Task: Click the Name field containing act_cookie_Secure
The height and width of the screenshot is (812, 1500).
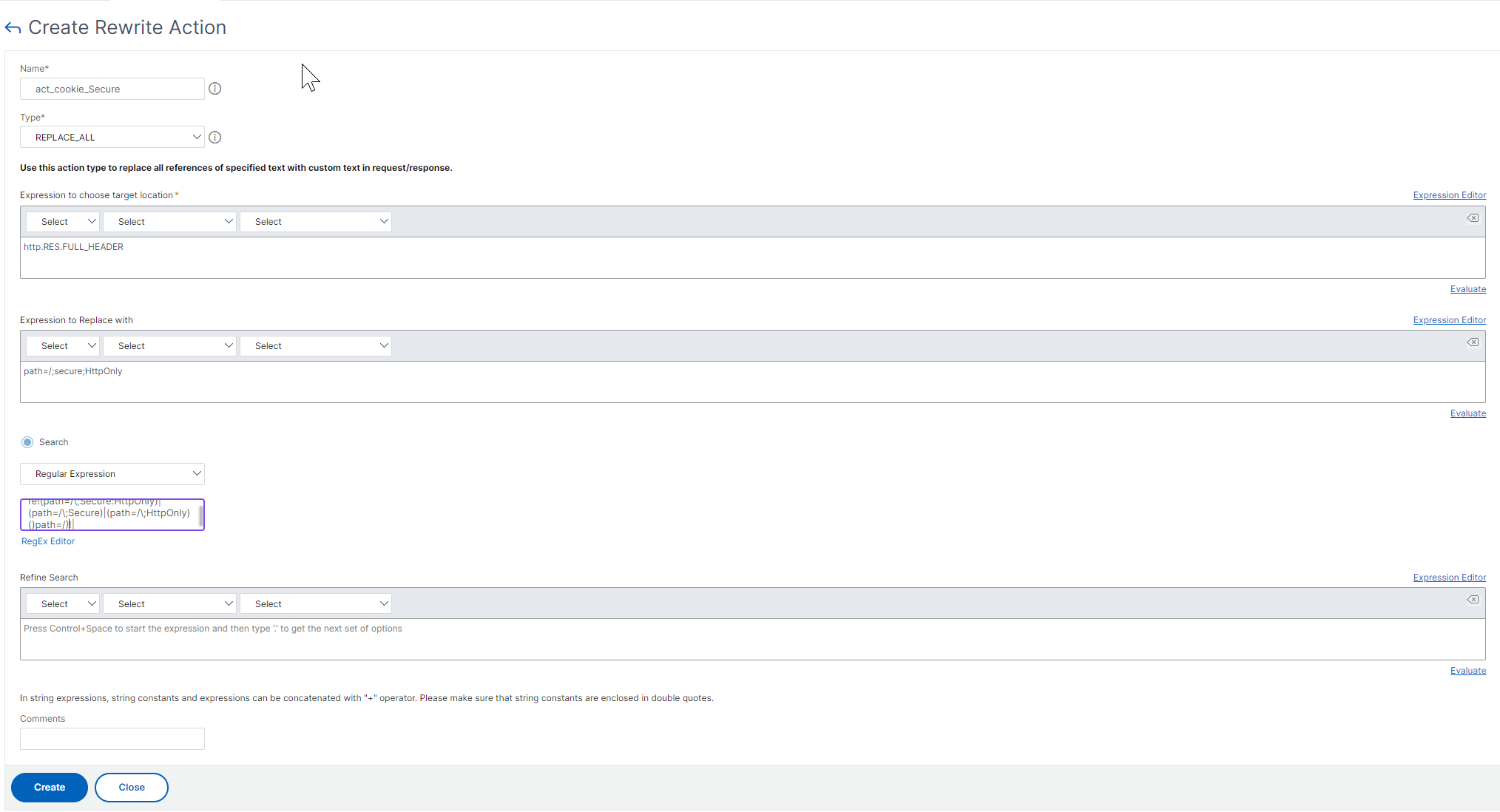Action: point(112,89)
